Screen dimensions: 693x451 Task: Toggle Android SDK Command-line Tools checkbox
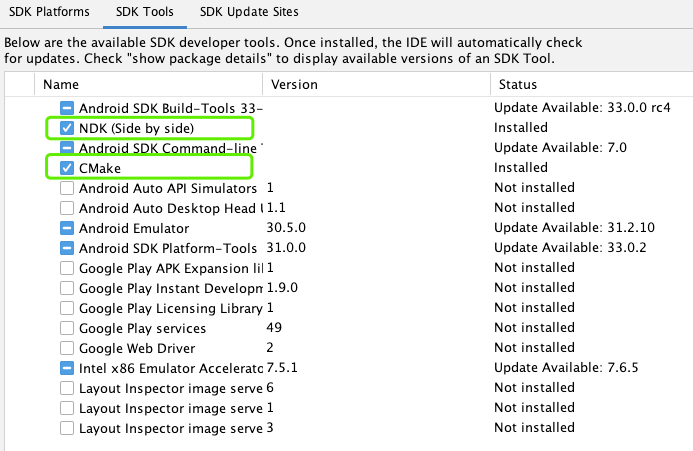point(67,148)
